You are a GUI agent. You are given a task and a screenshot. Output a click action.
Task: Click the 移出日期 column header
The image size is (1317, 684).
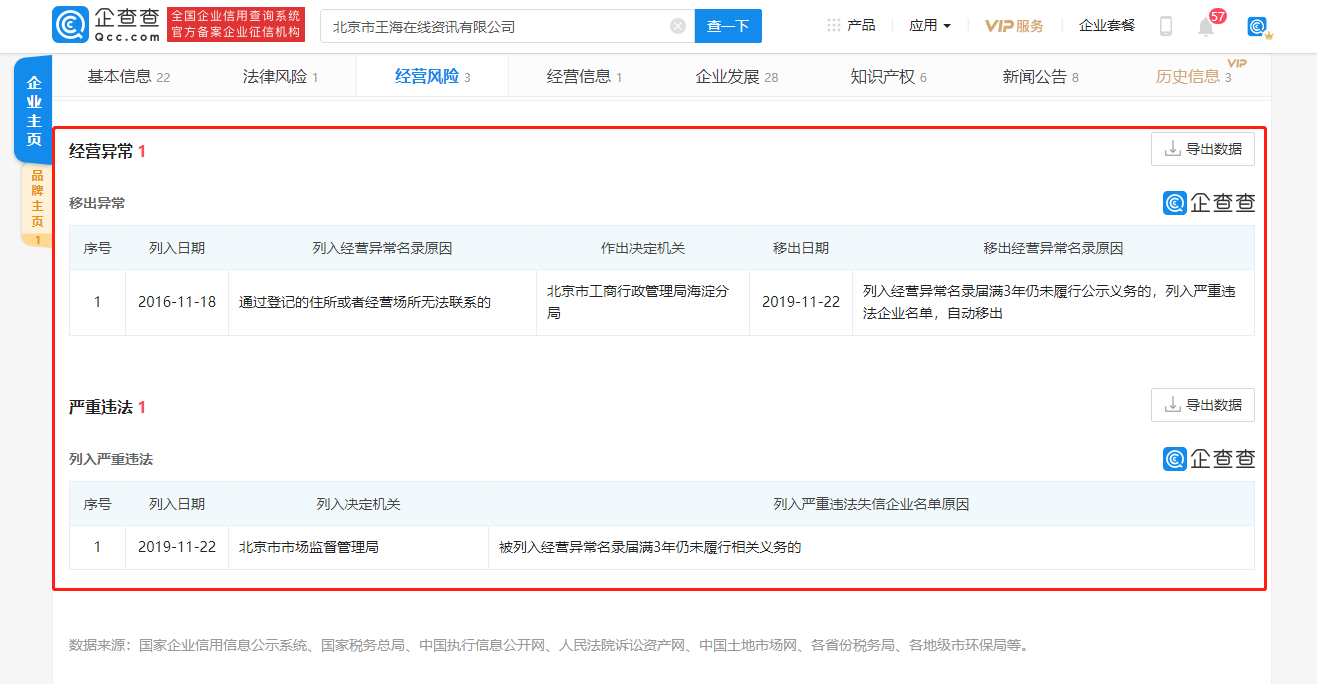tap(801, 248)
